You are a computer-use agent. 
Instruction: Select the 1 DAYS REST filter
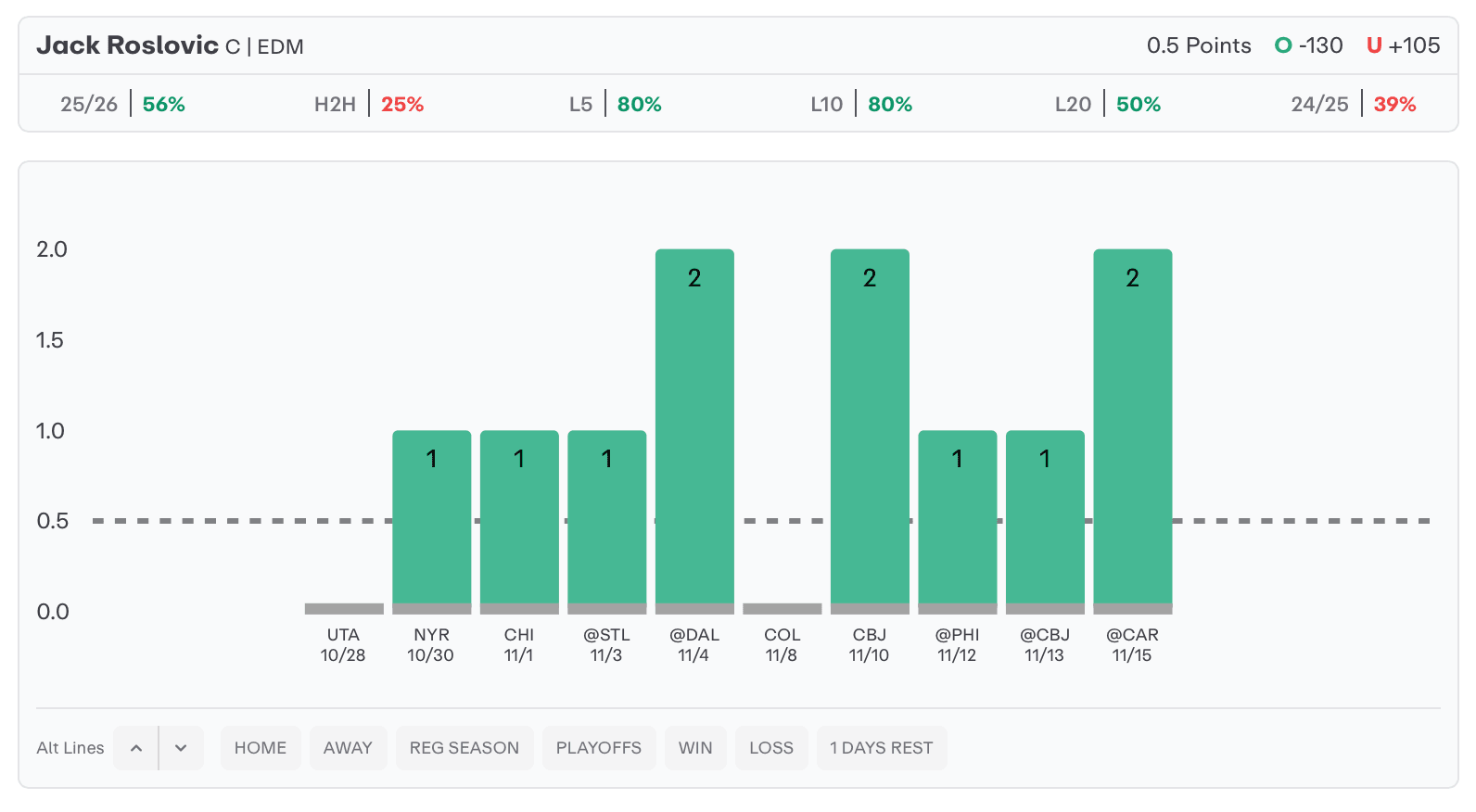882,748
